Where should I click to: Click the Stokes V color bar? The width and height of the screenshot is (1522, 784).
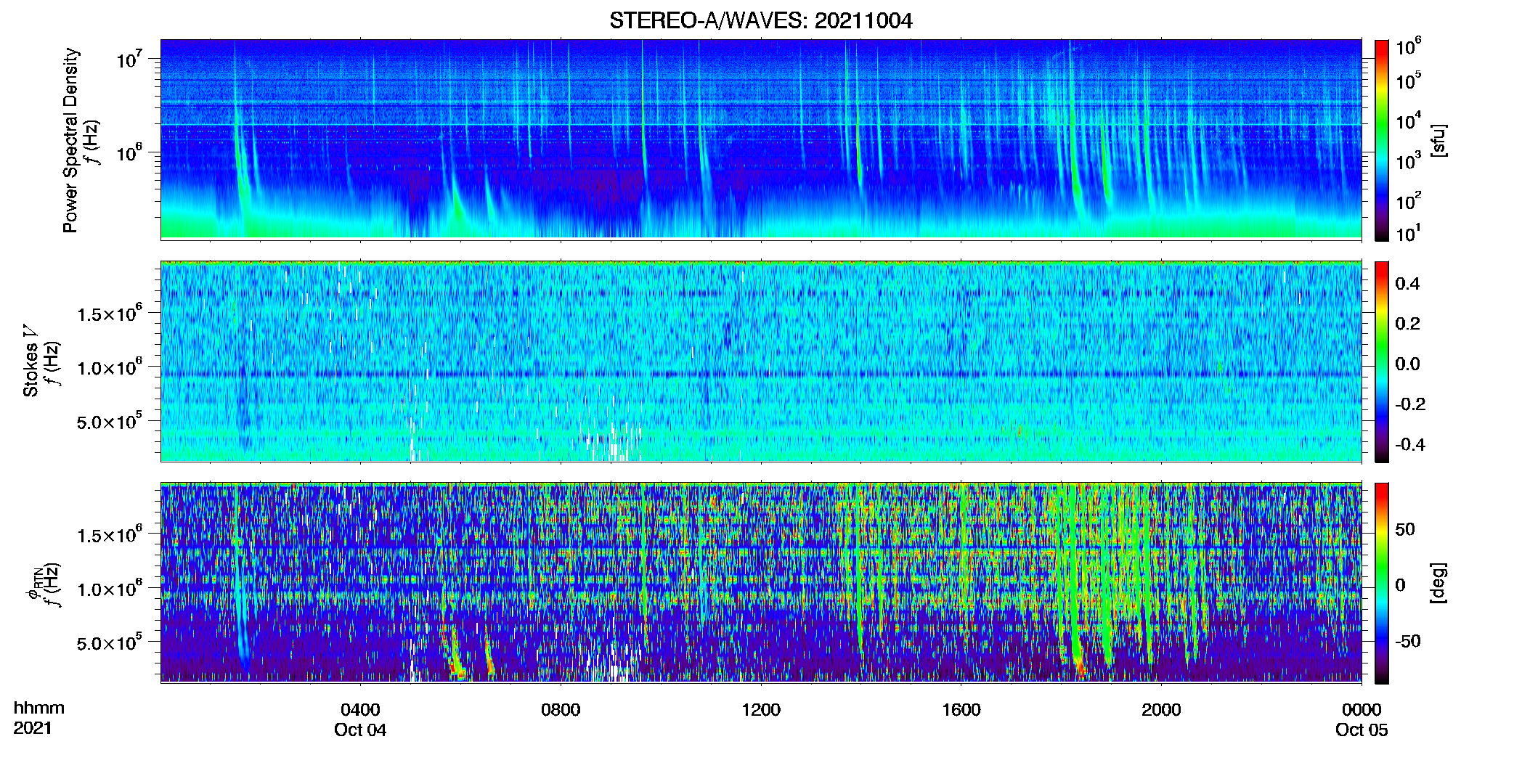(1382, 362)
